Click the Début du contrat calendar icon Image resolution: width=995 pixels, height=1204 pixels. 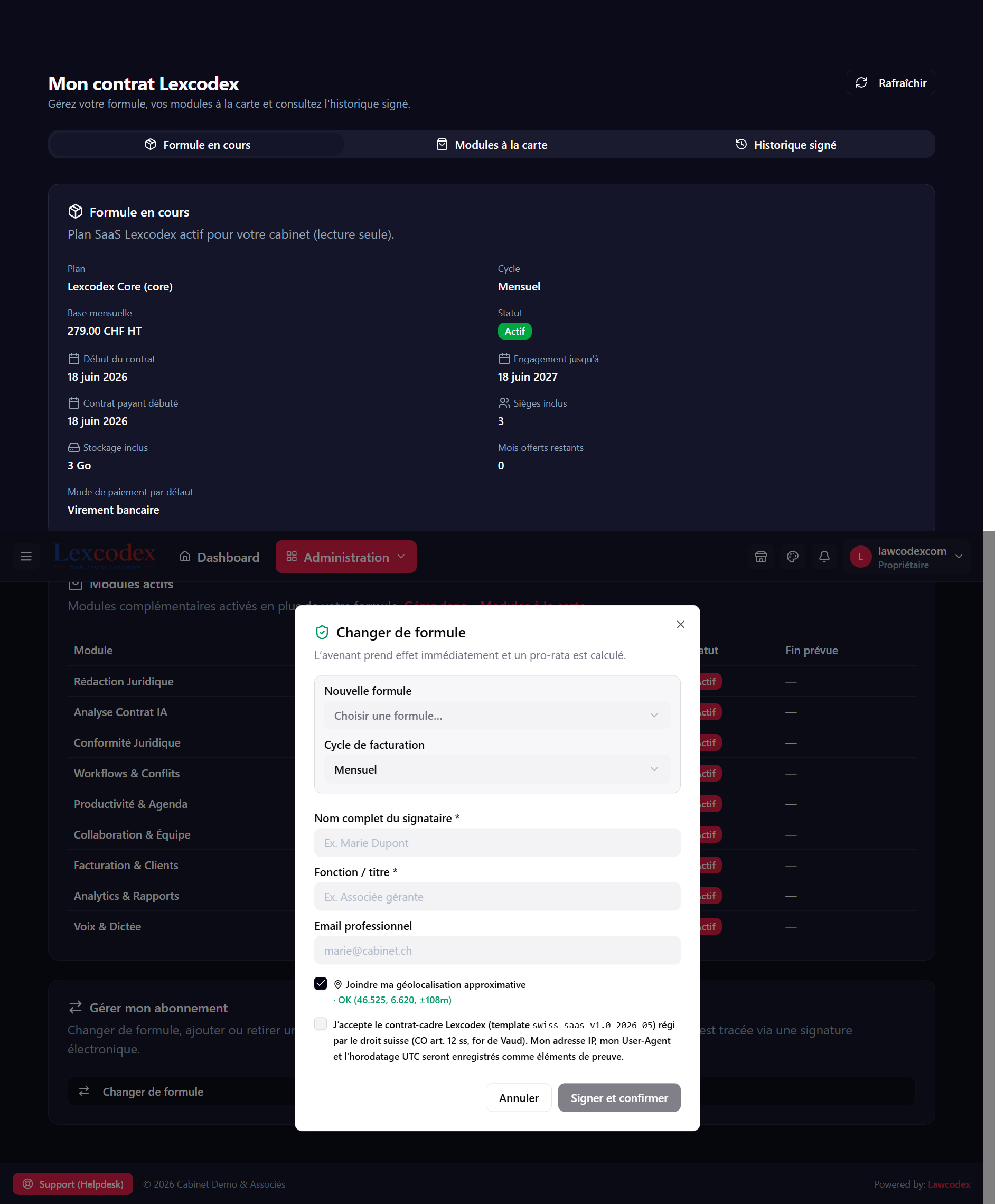(x=73, y=359)
